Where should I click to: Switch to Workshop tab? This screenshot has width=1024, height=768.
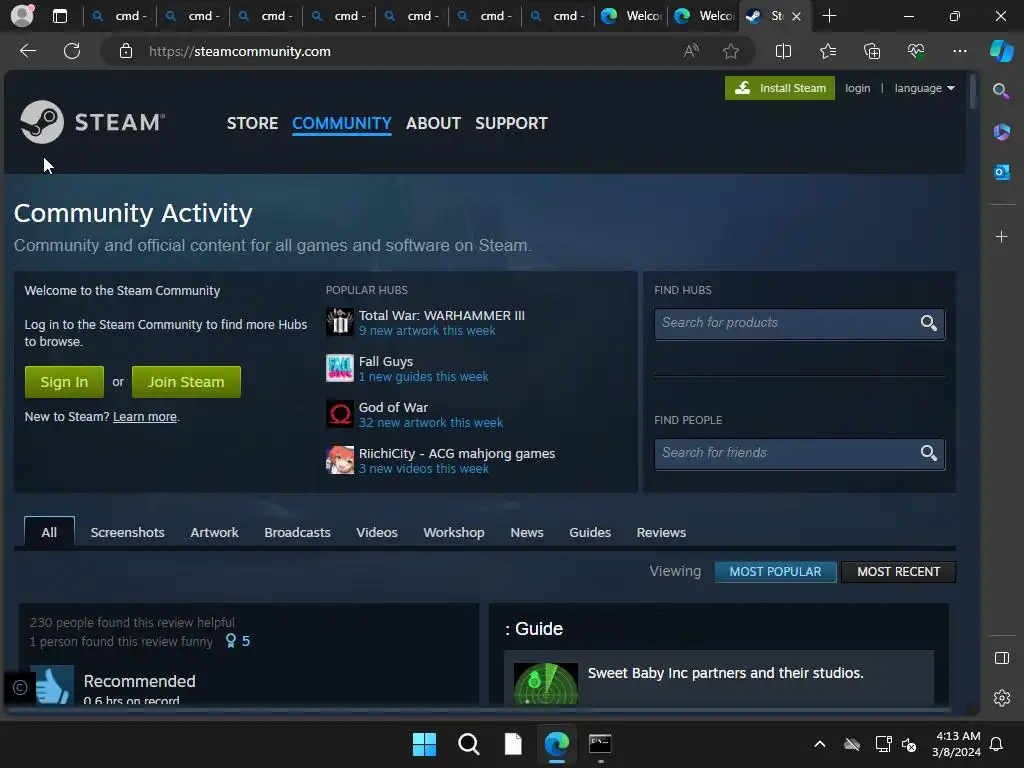coord(454,532)
